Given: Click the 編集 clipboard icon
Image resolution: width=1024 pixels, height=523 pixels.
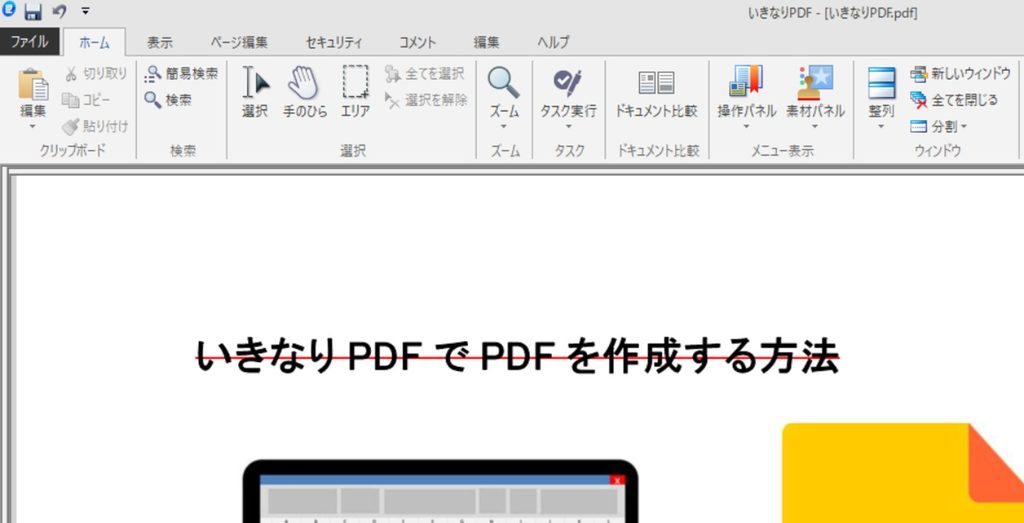Looking at the screenshot, I should 33,85.
